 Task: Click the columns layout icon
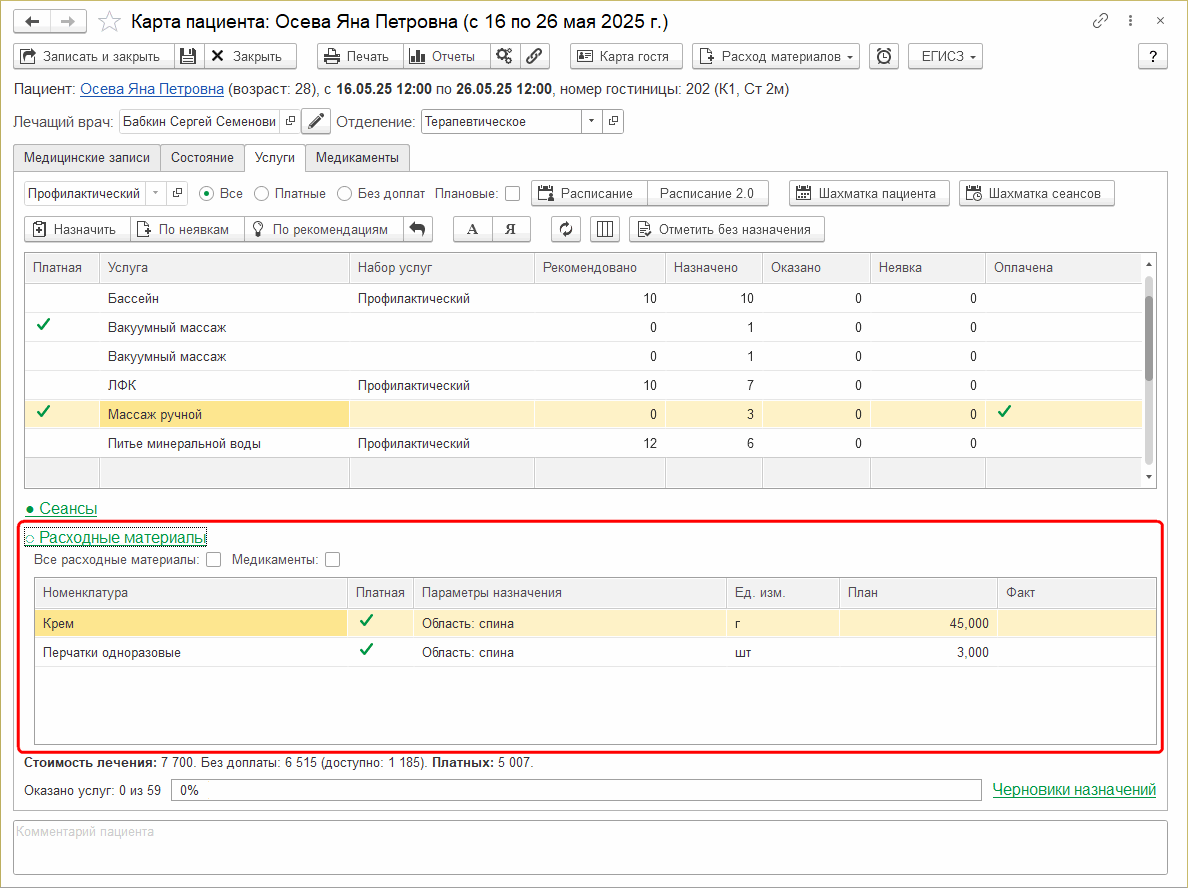pyautogui.click(x=604, y=229)
